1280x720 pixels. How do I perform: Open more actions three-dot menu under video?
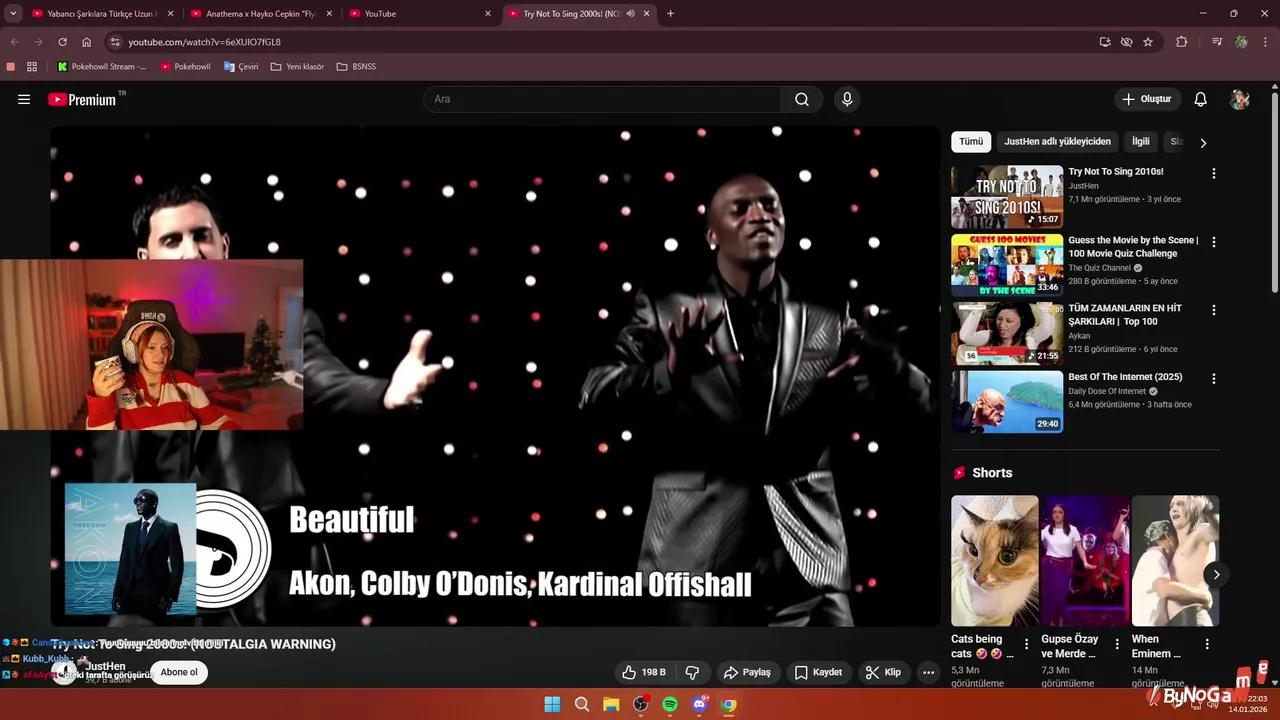tap(928, 672)
